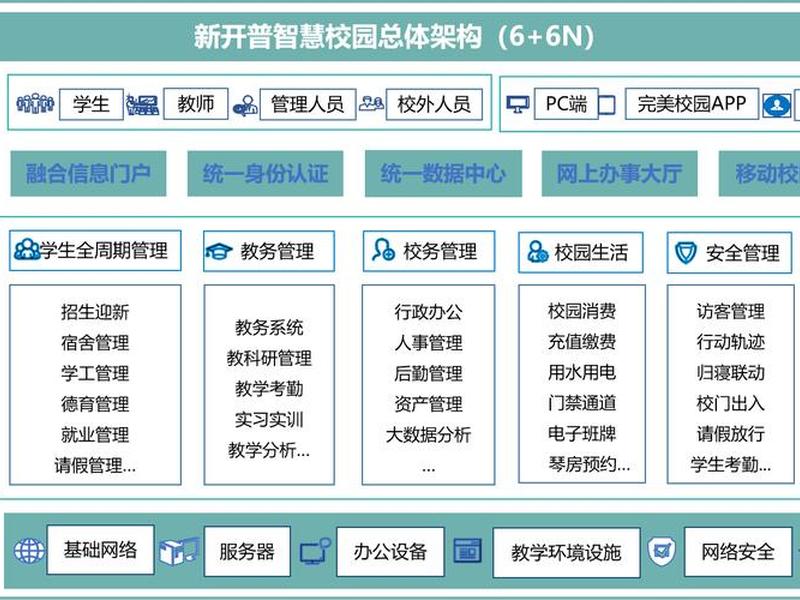The width and height of the screenshot is (800, 600).
Task: Open the 网上办事大厅 platform block
Action: (x=619, y=173)
